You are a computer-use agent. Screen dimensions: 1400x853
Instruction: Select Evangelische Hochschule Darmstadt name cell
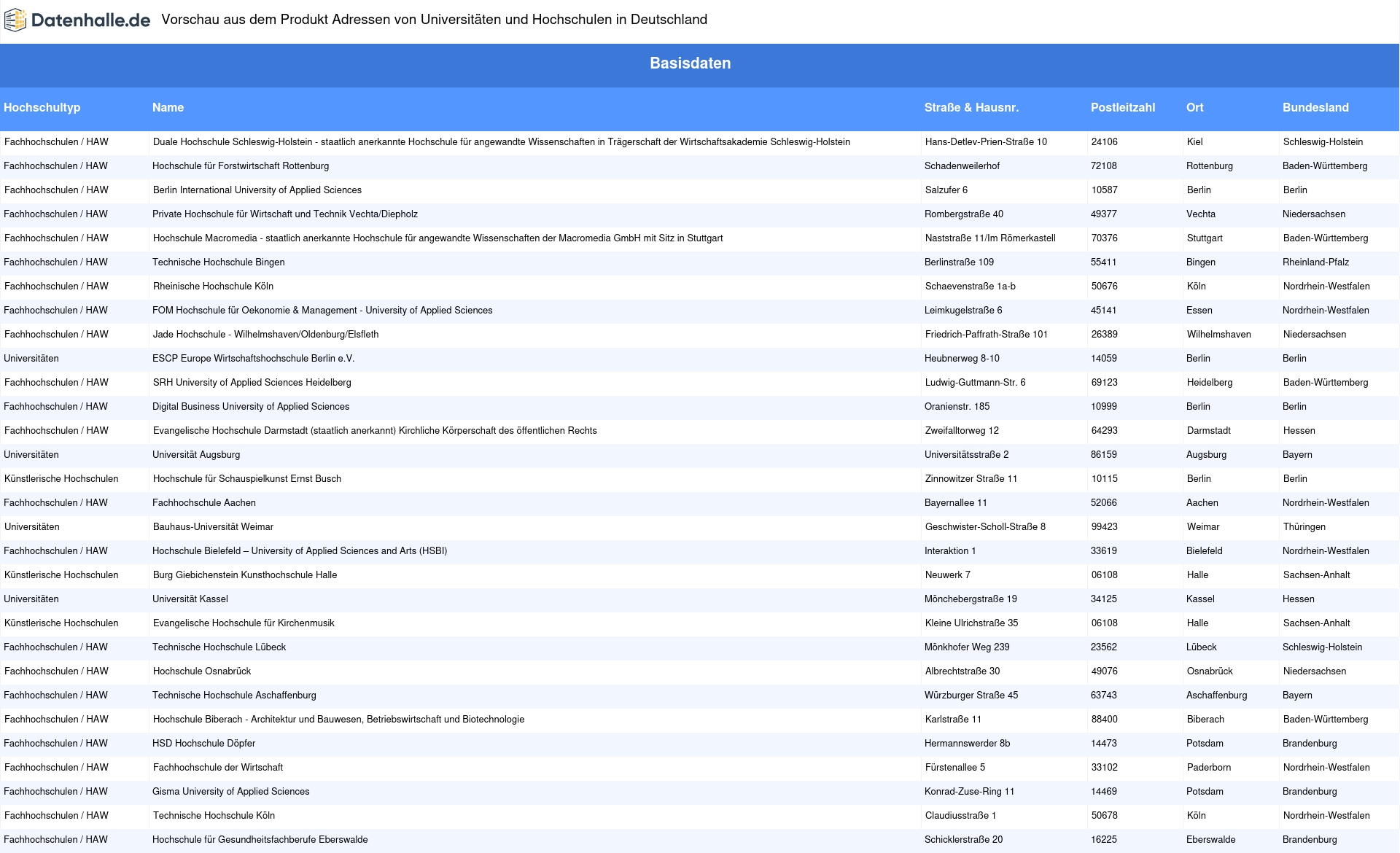point(375,431)
